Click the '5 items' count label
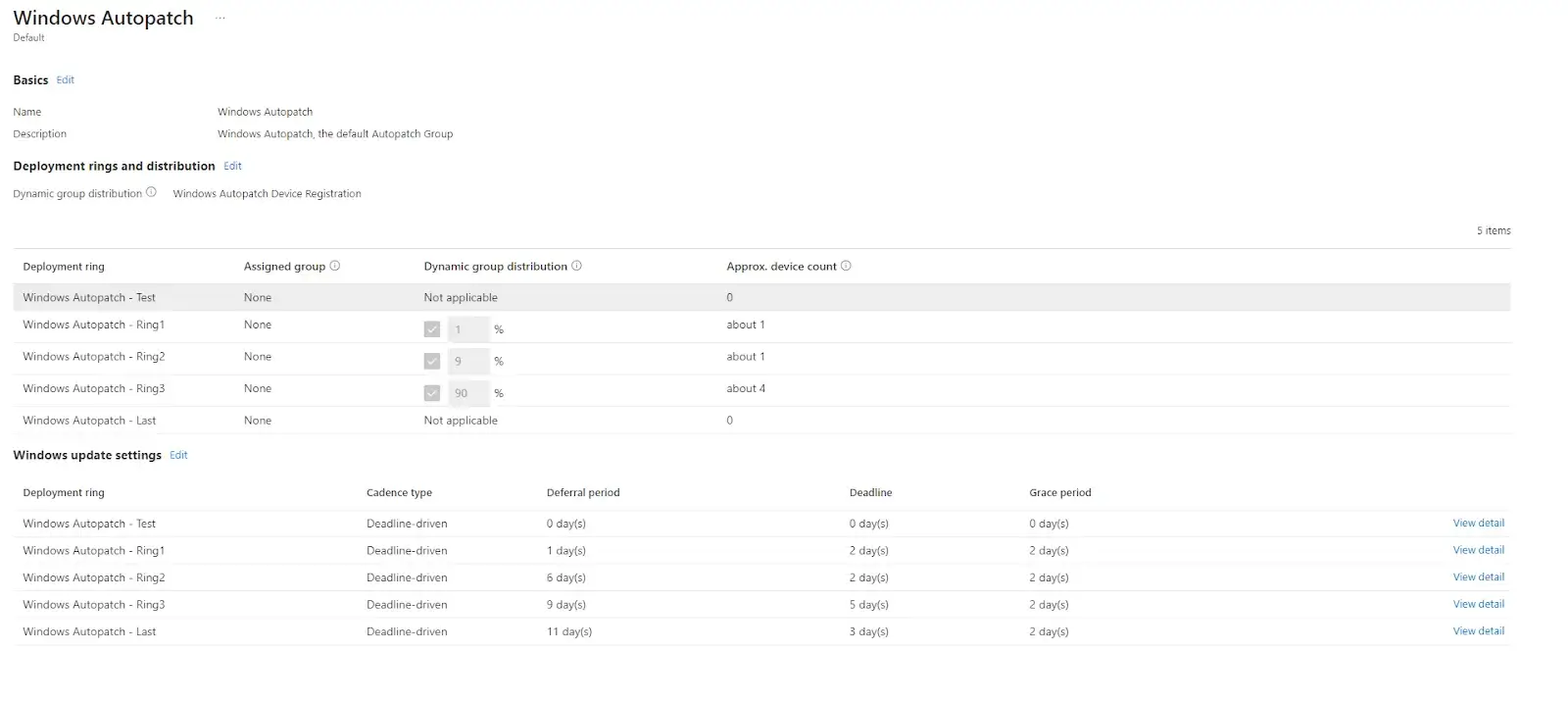This screenshot has height=701, width=1568. (1494, 231)
